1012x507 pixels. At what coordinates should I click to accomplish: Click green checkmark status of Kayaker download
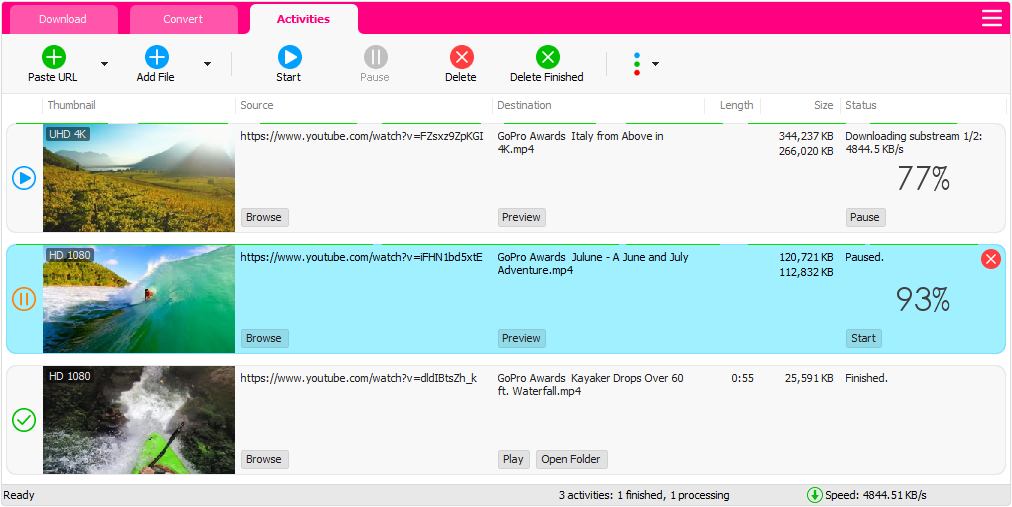click(24, 420)
